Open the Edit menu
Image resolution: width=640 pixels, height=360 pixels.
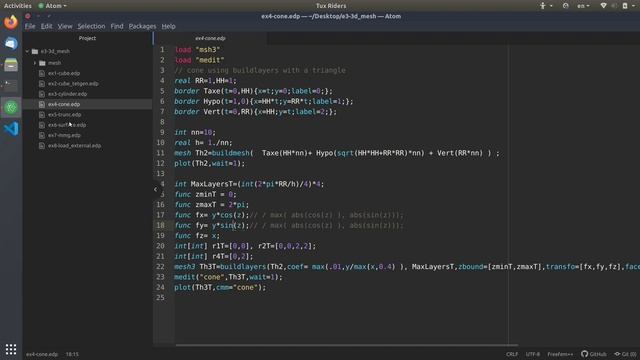47,26
